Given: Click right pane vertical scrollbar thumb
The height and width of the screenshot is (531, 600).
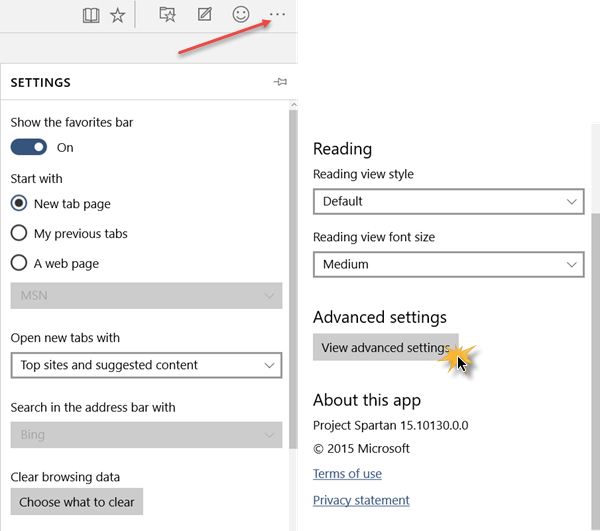Looking at the screenshot, I should click(595, 371).
